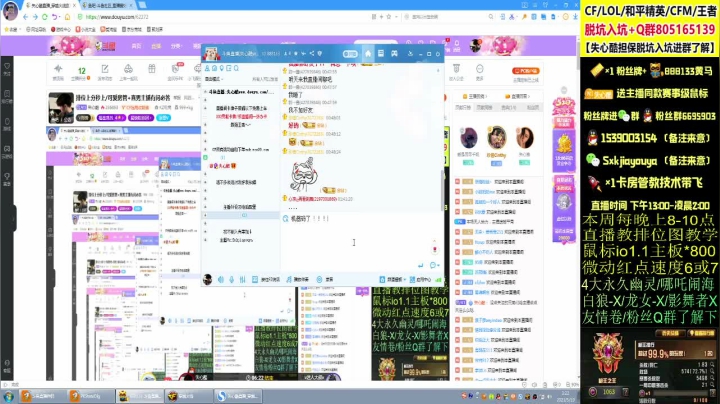Click the browser undo-close arrow icon
This screenshot has width=720, height=404.
pyautogui.click(x=55, y=17)
